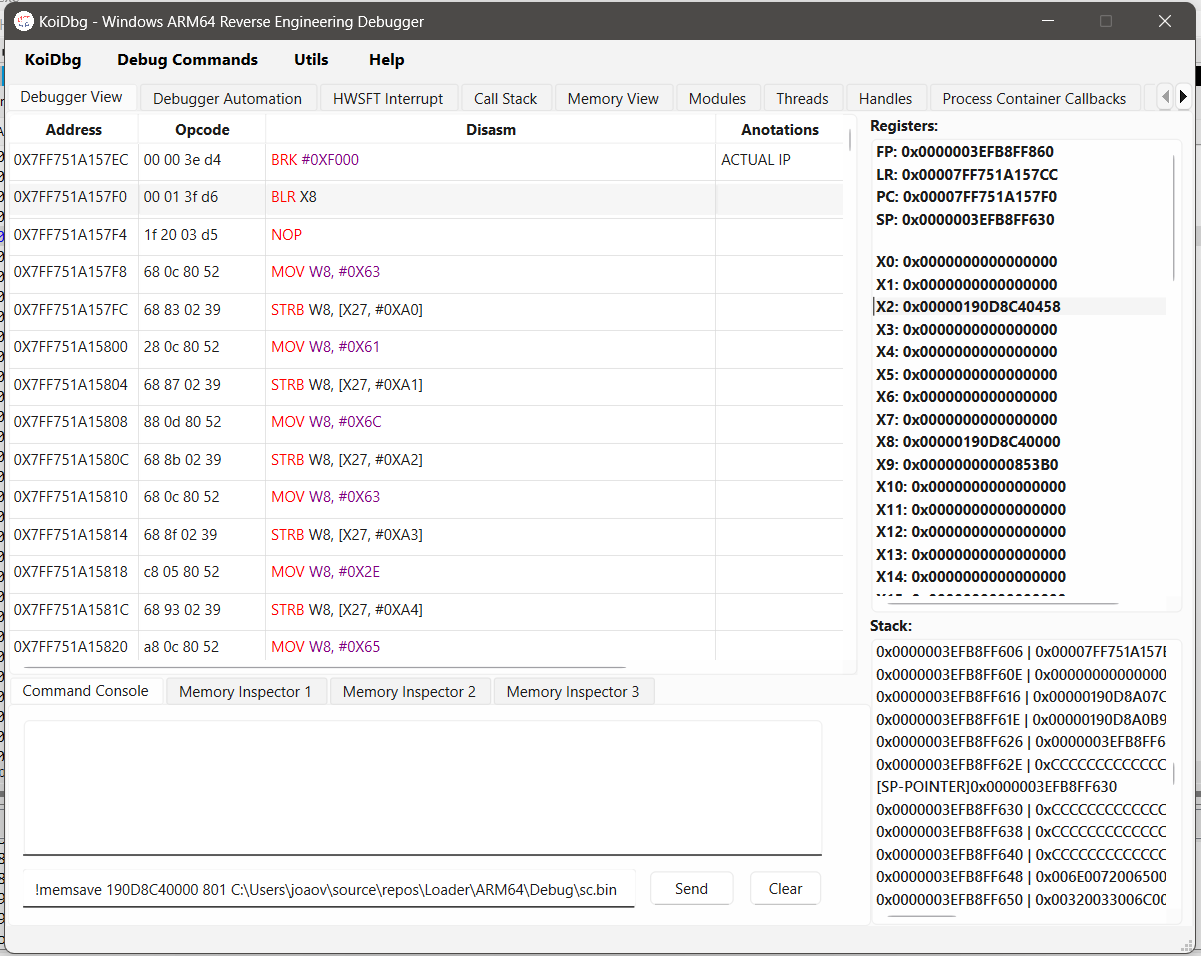Click the Stack horizontal scrollbar
This screenshot has width=1201, height=956.
click(922, 916)
